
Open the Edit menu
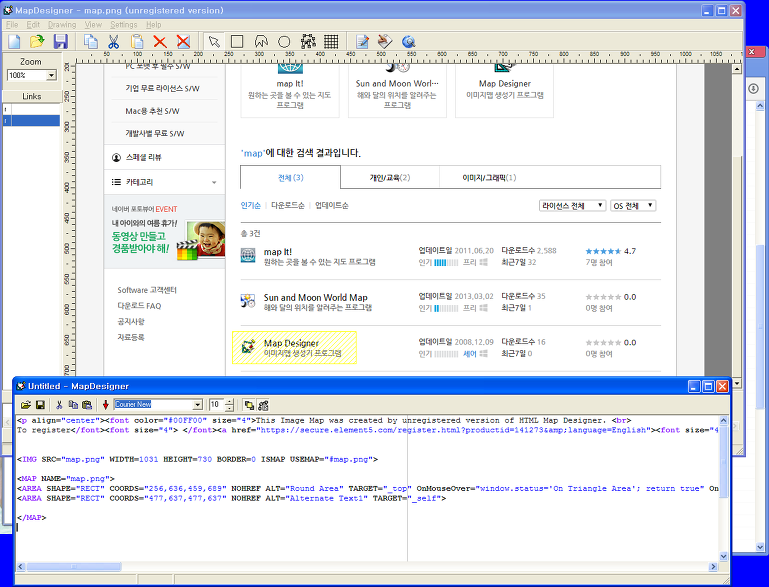click(33, 25)
